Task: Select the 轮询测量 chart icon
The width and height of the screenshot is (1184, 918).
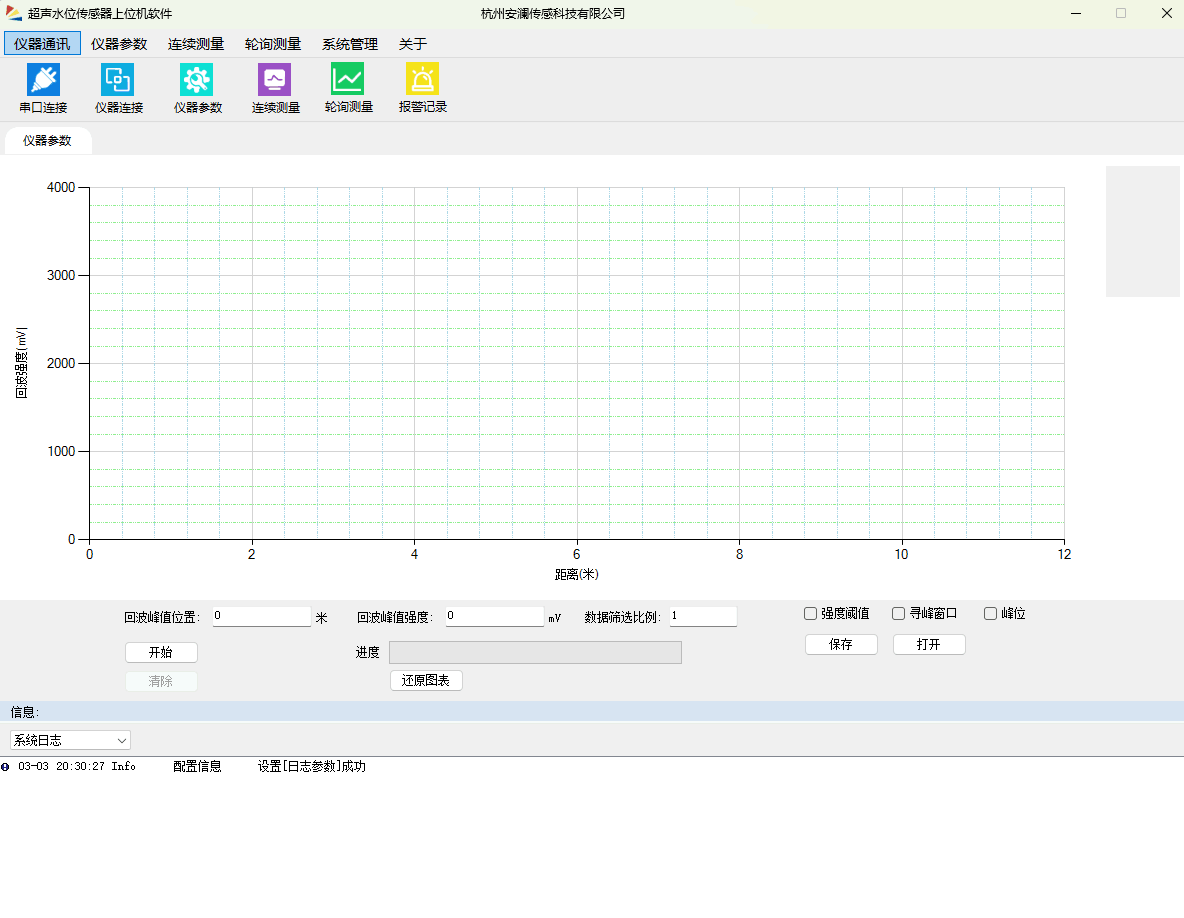Action: [x=348, y=80]
